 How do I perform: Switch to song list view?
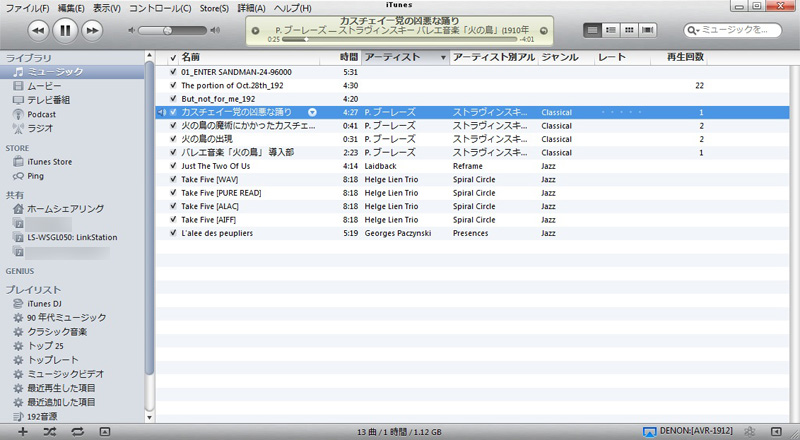point(592,30)
